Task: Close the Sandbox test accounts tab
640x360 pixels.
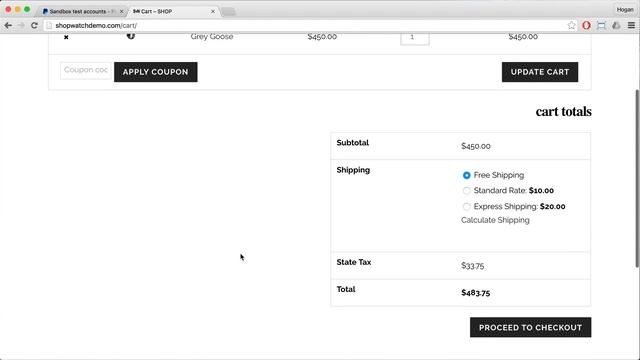Action: tap(121, 11)
